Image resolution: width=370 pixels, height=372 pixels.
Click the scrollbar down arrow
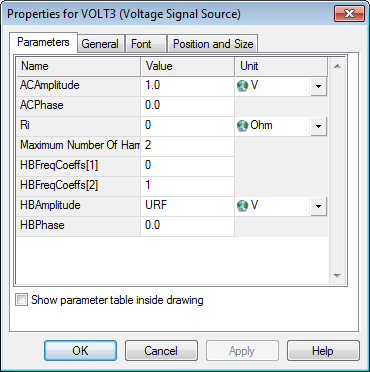click(337, 276)
